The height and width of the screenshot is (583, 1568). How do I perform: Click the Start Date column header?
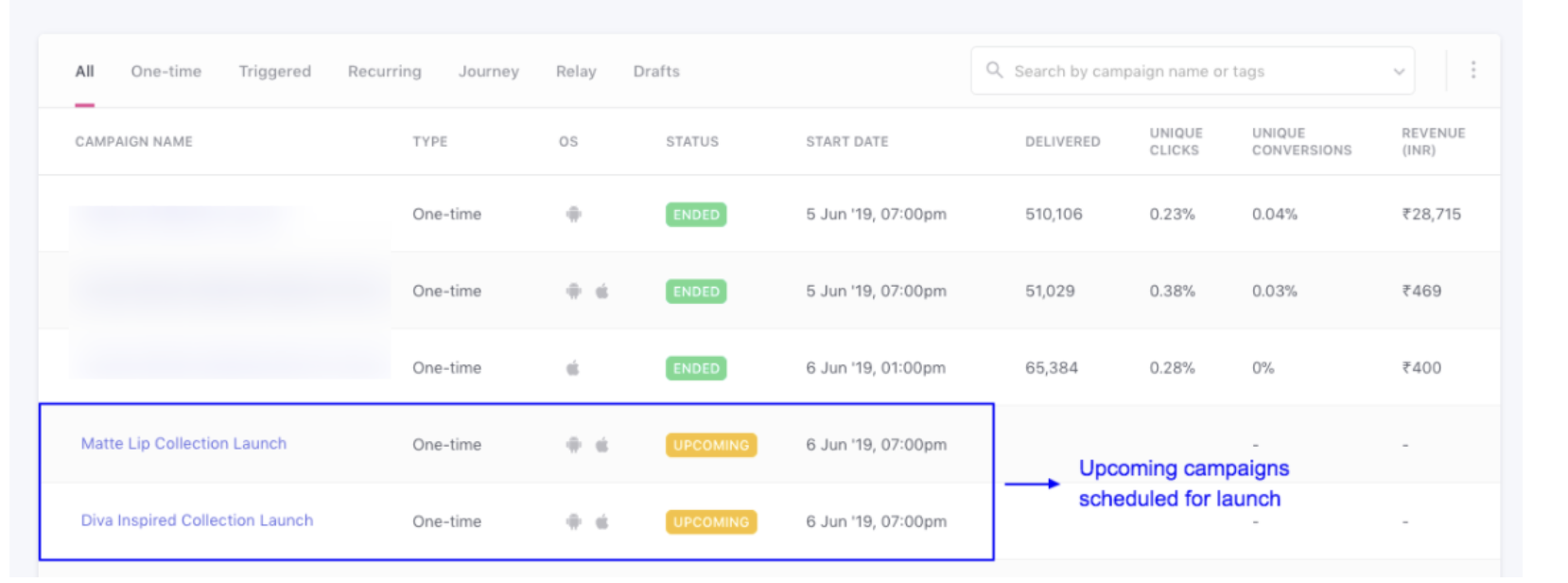coord(846,141)
